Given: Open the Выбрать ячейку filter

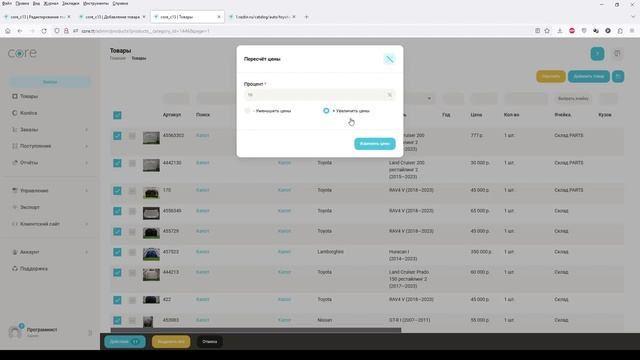Looking at the screenshot, I should point(573,99).
